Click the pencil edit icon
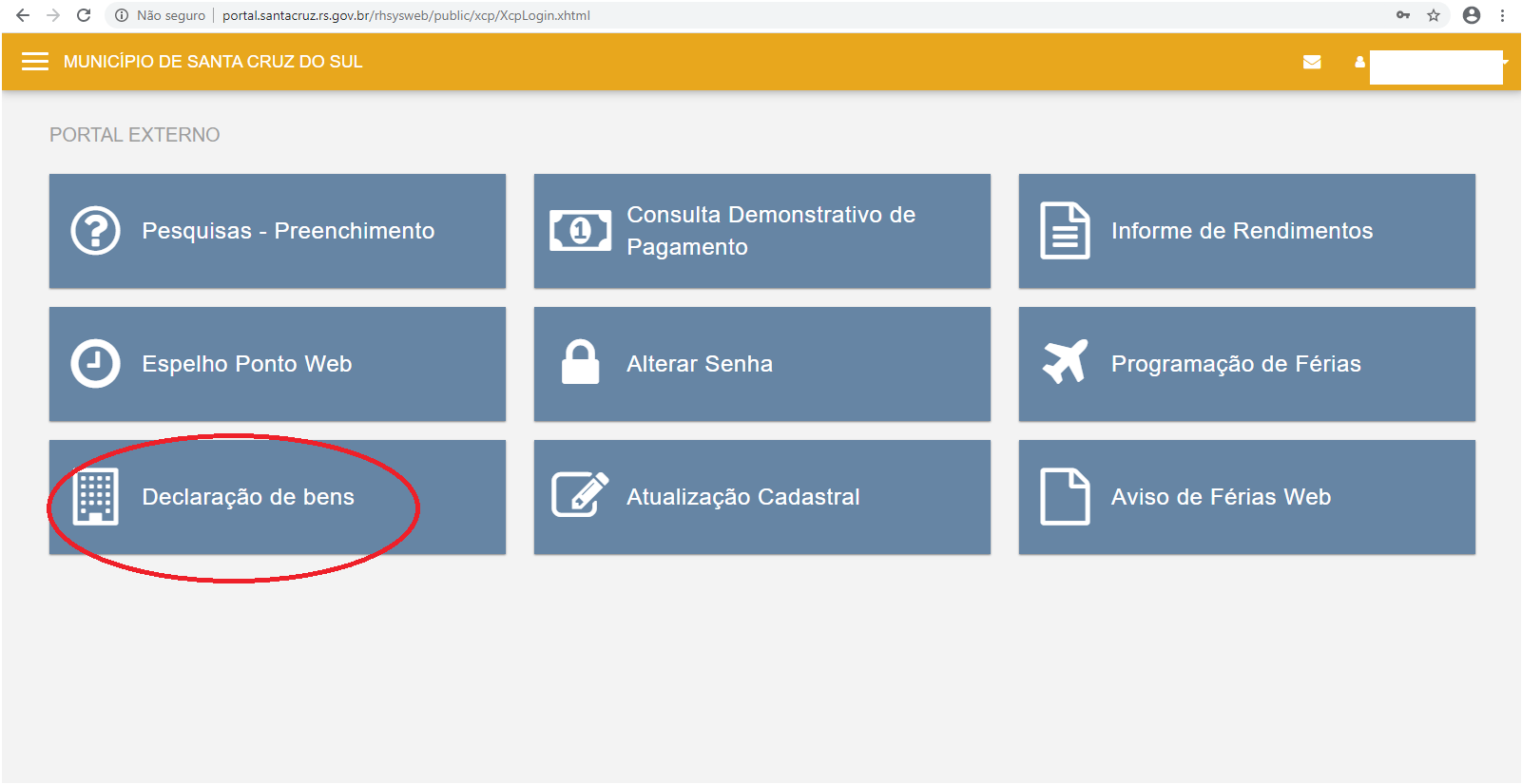1522x784 pixels. (580, 494)
